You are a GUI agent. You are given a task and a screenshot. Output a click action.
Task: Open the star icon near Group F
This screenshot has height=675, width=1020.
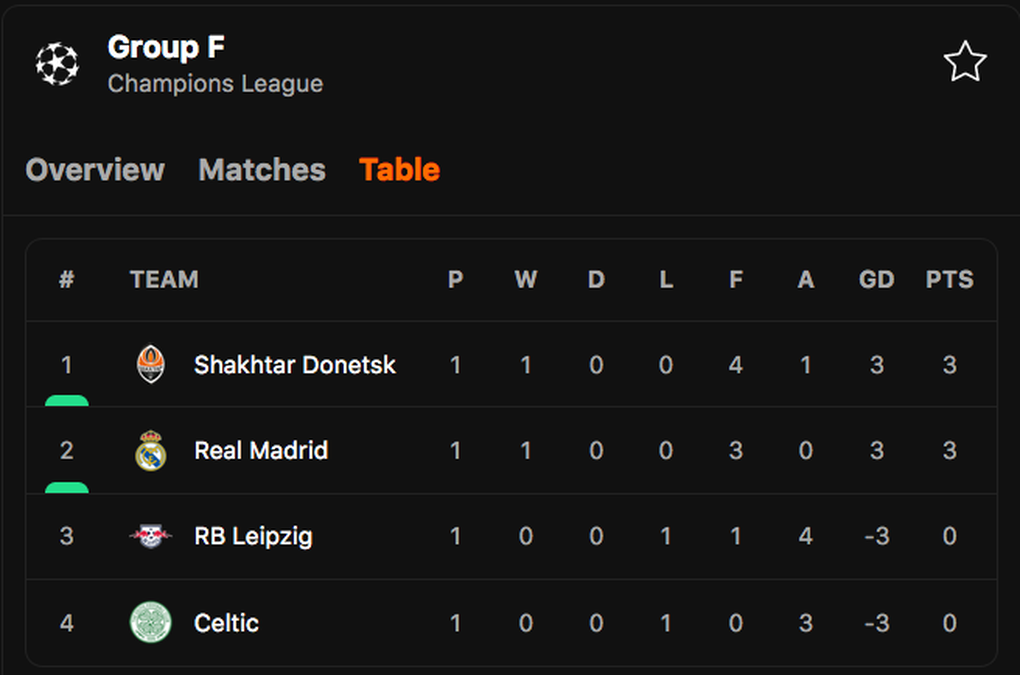point(965,60)
